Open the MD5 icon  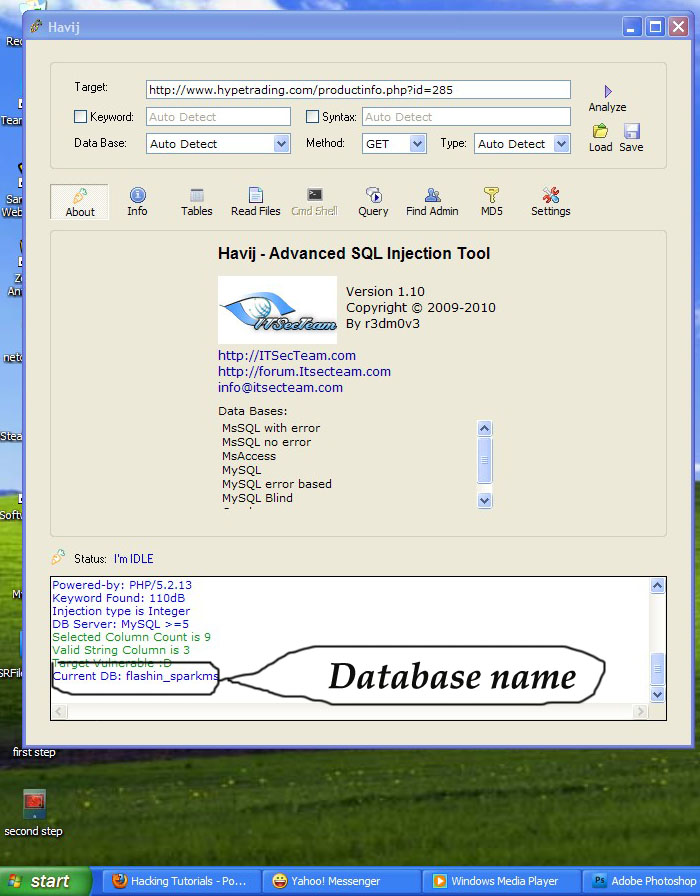[x=491, y=195]
